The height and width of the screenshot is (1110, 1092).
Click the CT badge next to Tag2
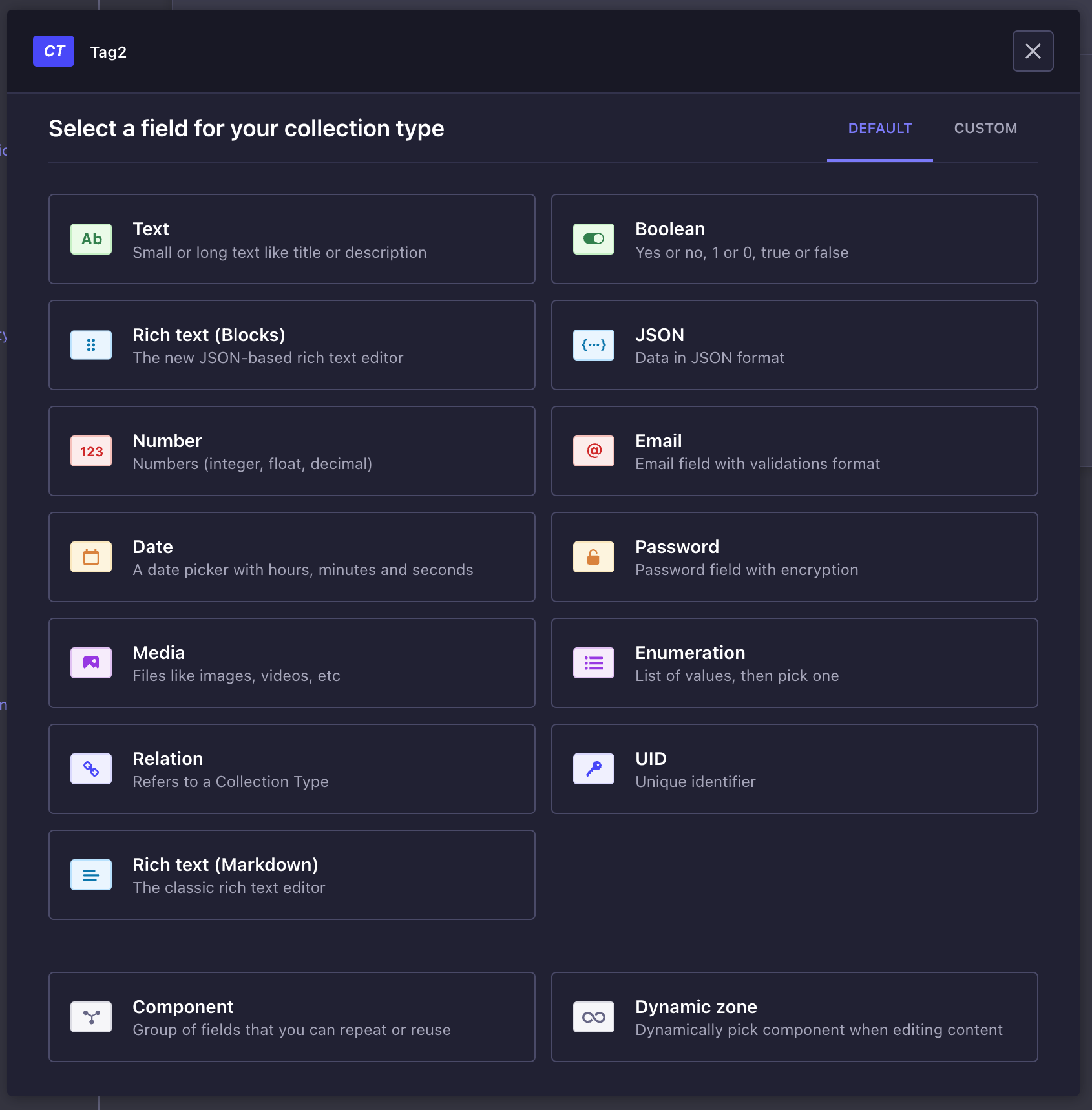pyautogui.click(x=54, y=51)
